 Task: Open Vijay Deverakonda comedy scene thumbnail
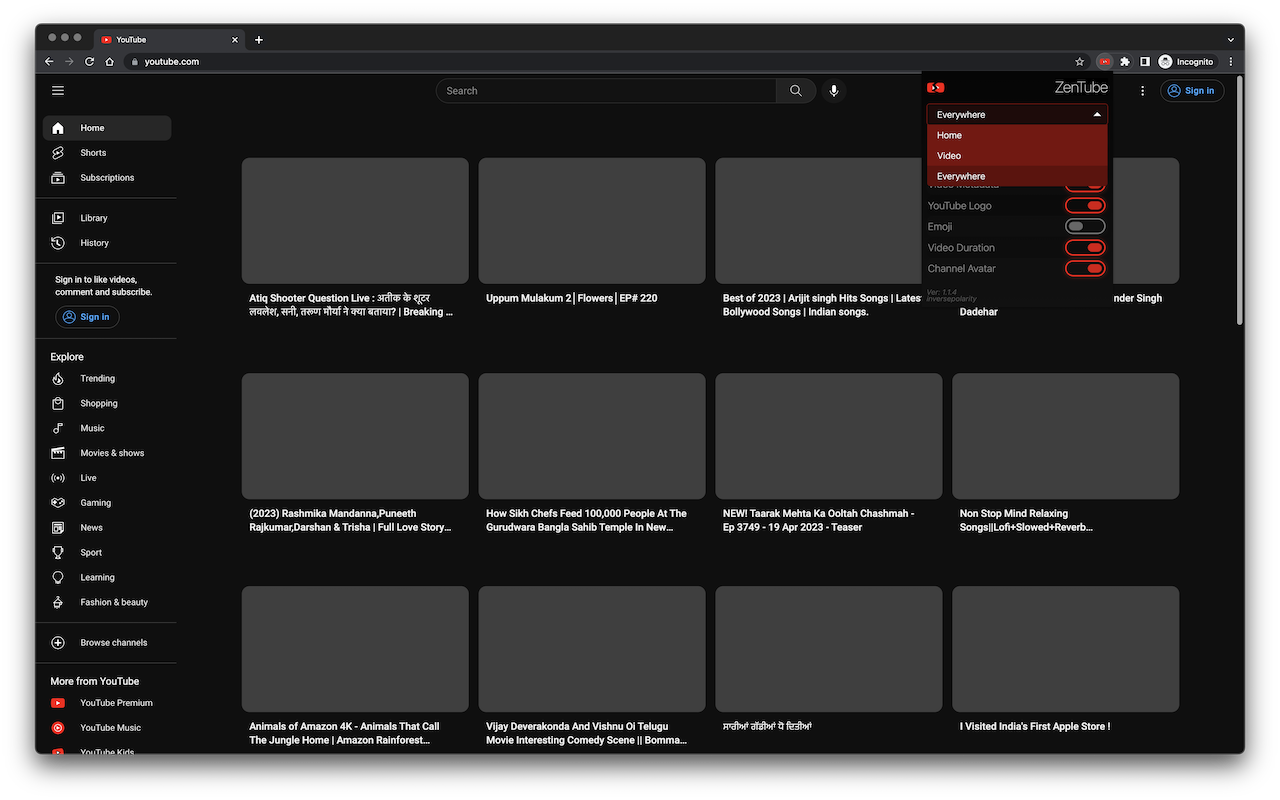[x=592, y=649]
